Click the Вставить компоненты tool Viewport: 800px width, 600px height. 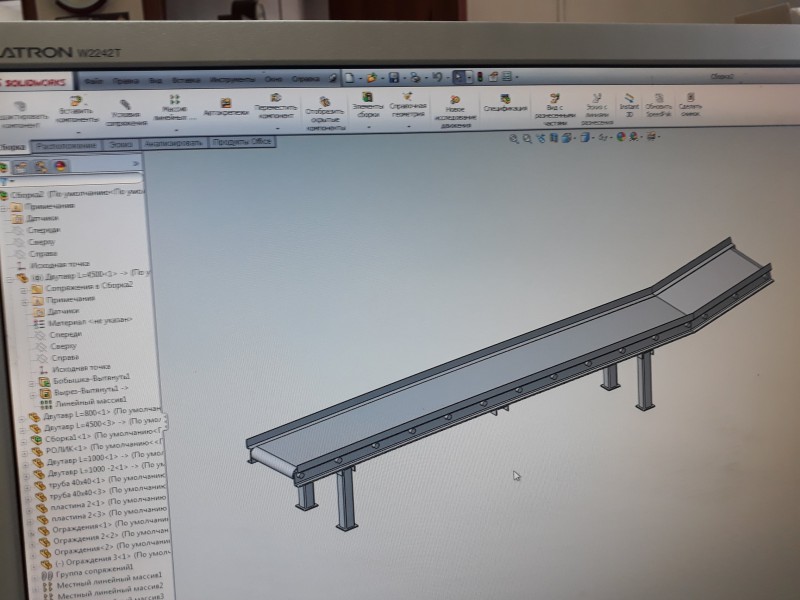pyautogui.click(x=77, y=109)
